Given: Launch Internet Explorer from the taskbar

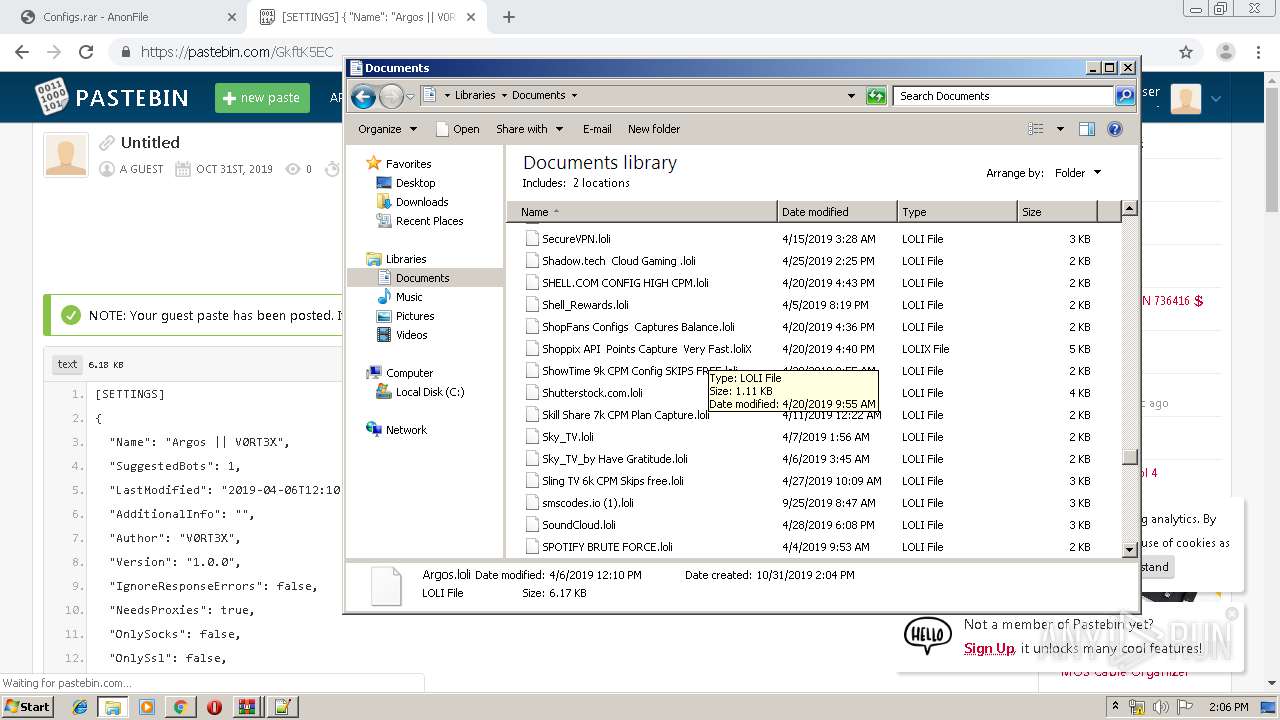Looking at the screenshot, I should (x=80, y=707).
